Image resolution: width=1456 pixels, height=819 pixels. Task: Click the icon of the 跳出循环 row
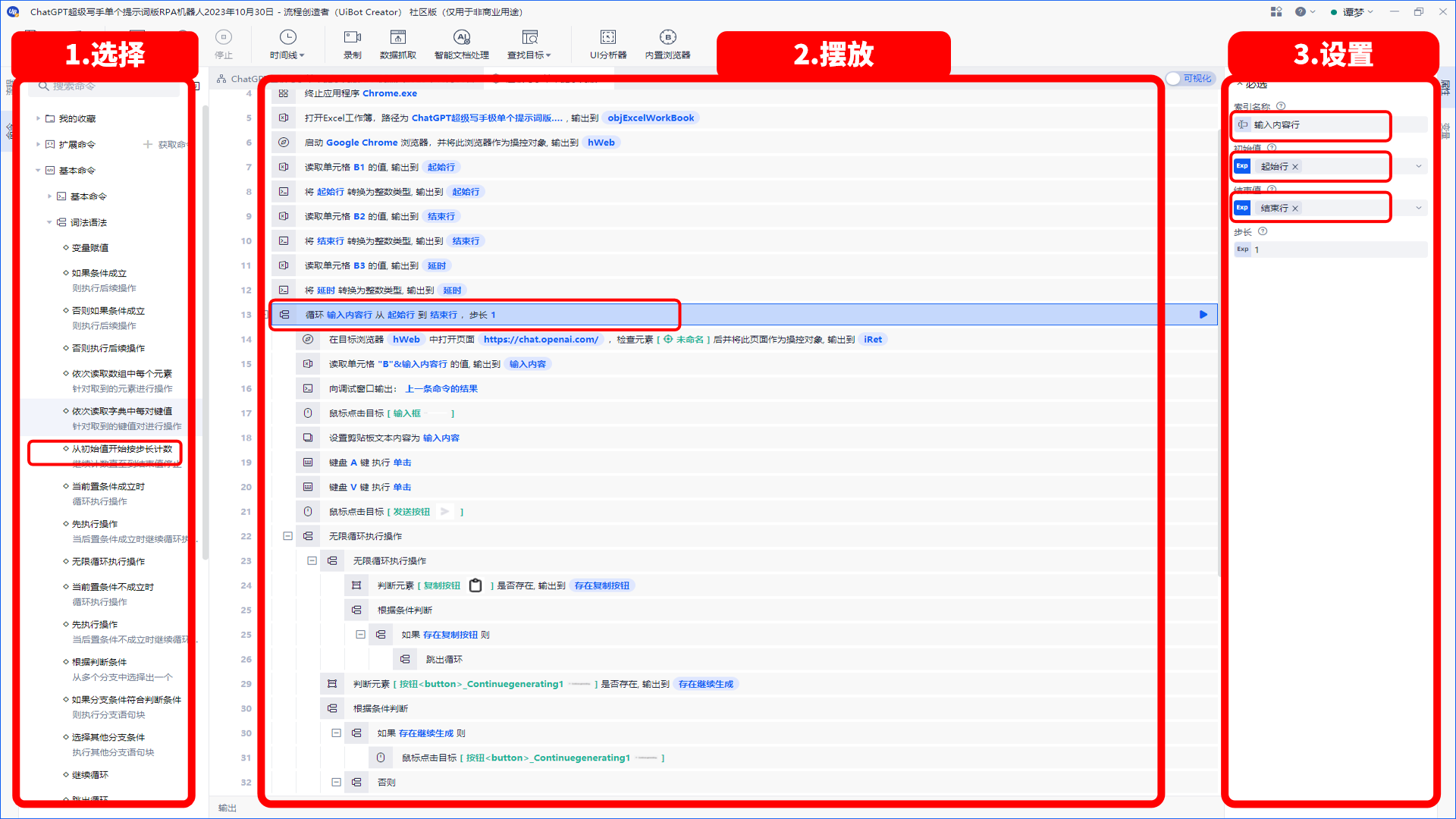tap(405, 659)
